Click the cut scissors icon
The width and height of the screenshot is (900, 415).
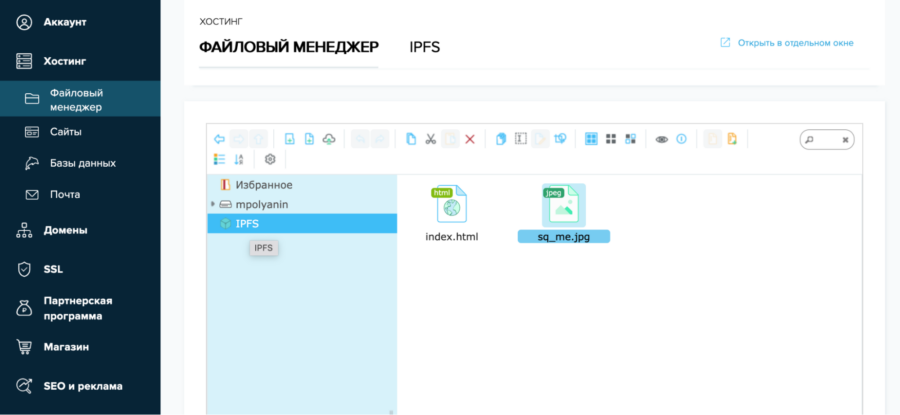pos(430,139)
